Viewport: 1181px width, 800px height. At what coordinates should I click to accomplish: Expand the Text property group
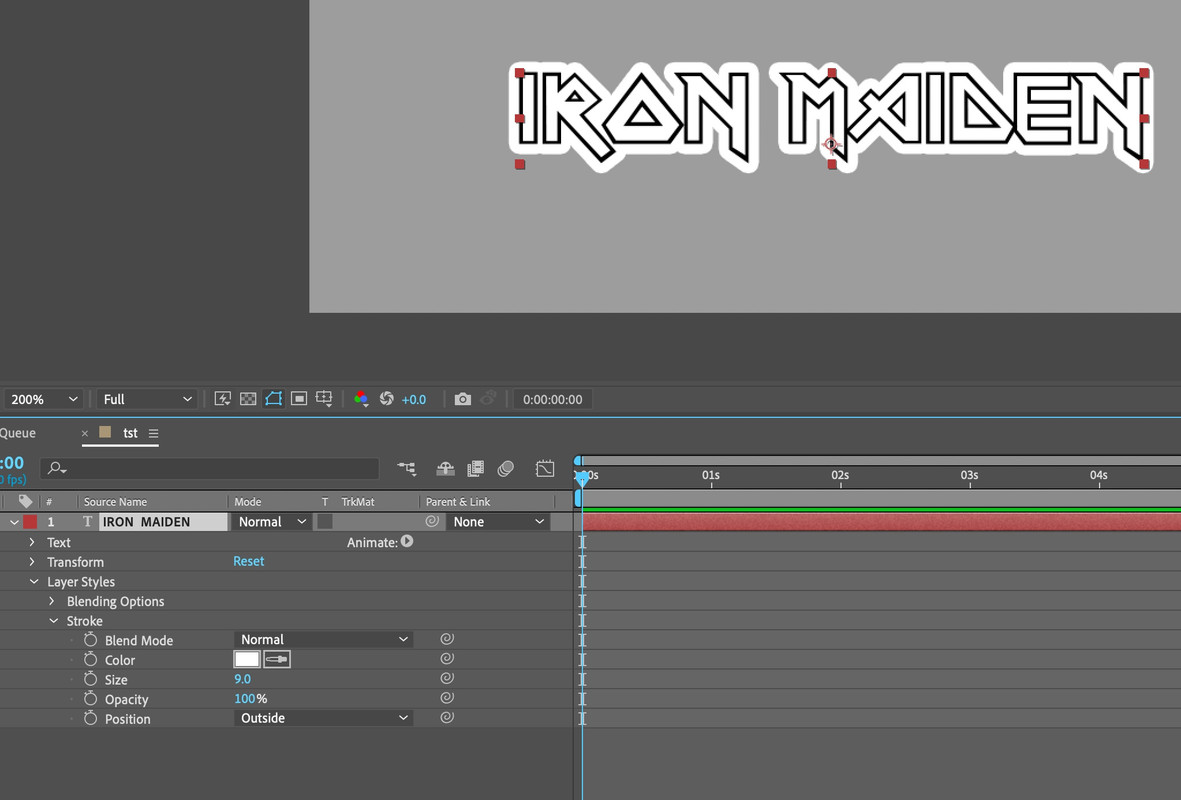pyautogui.click(x=32, y=542)
